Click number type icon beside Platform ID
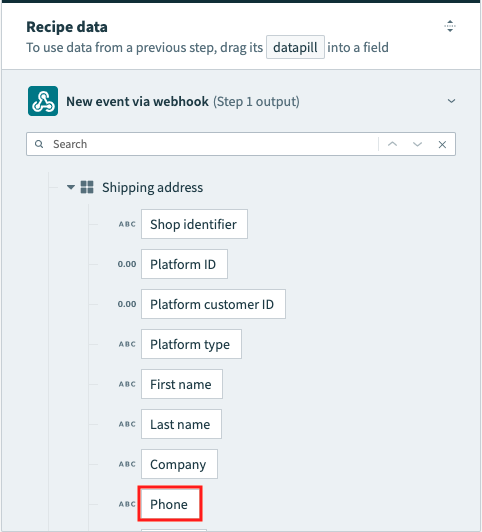Image resolution: width=482 pixels, height=532 pixels. 127,264
